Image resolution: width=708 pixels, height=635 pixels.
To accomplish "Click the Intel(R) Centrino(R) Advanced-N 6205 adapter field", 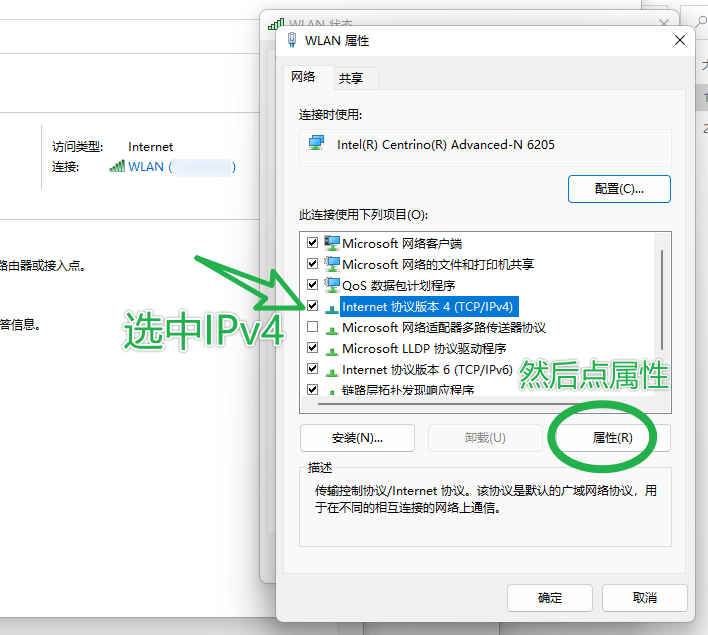I will (485, 148).
